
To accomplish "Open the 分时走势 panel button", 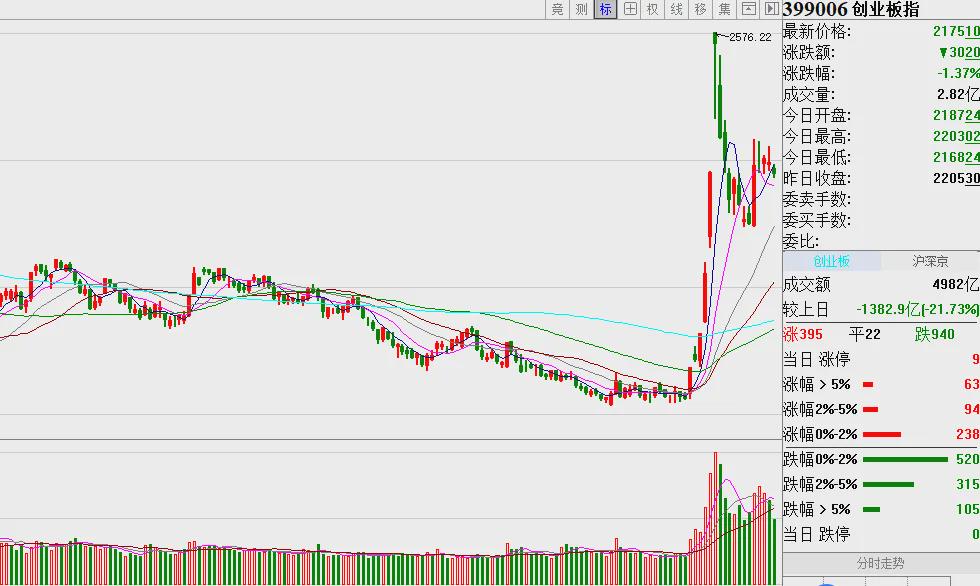I will pyautogui.click(x=881, y=563).
